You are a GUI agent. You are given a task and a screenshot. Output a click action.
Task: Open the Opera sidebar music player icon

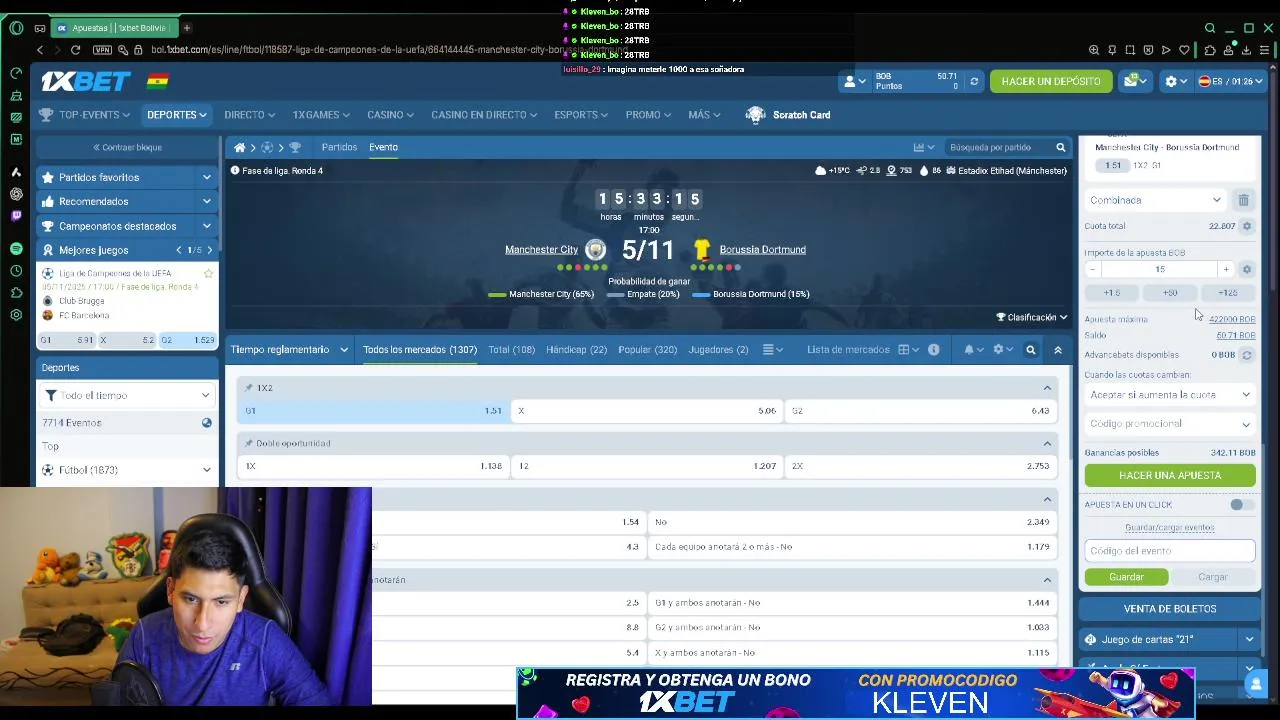click(x=16, y=248)
